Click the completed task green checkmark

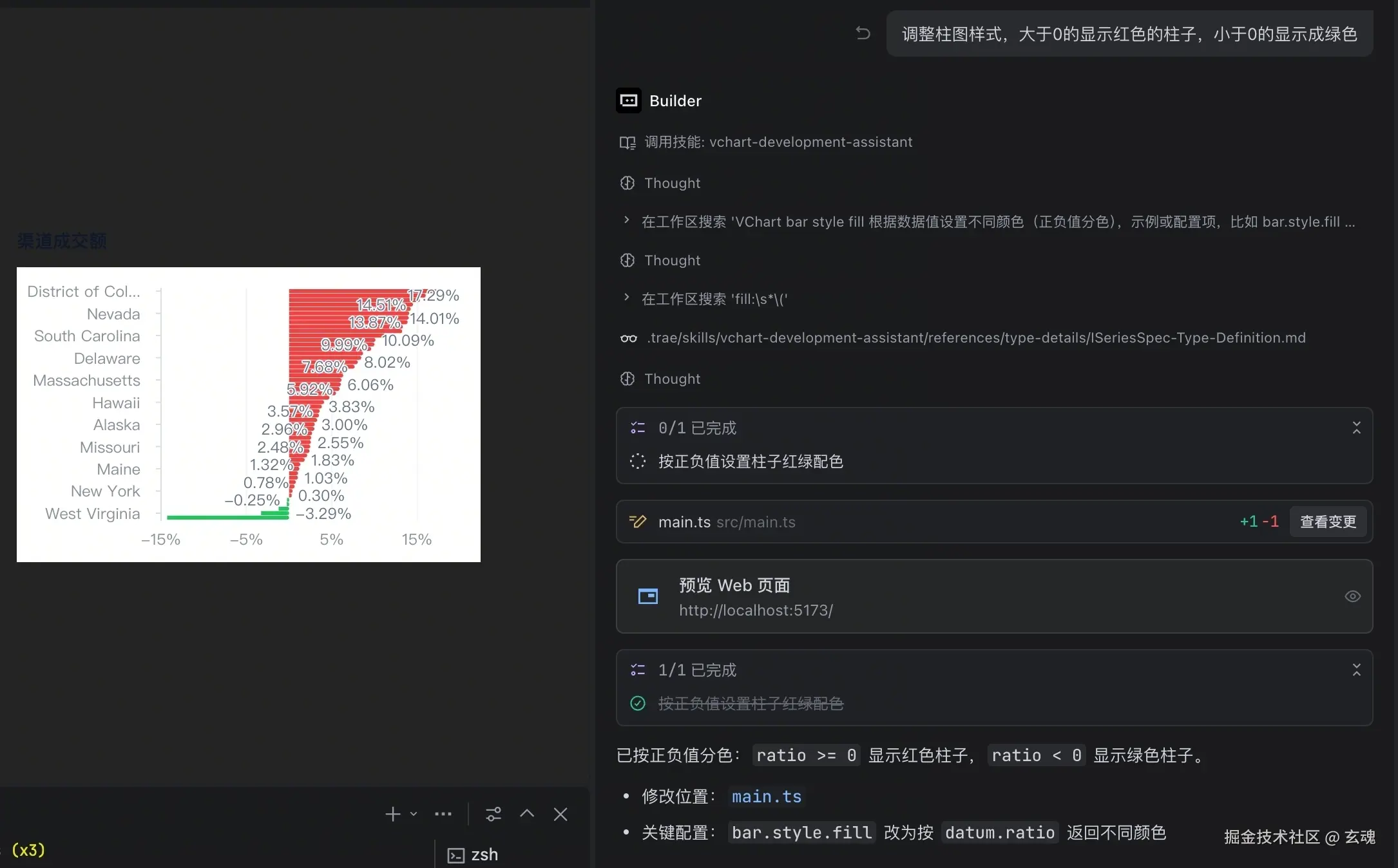point(637,703)
